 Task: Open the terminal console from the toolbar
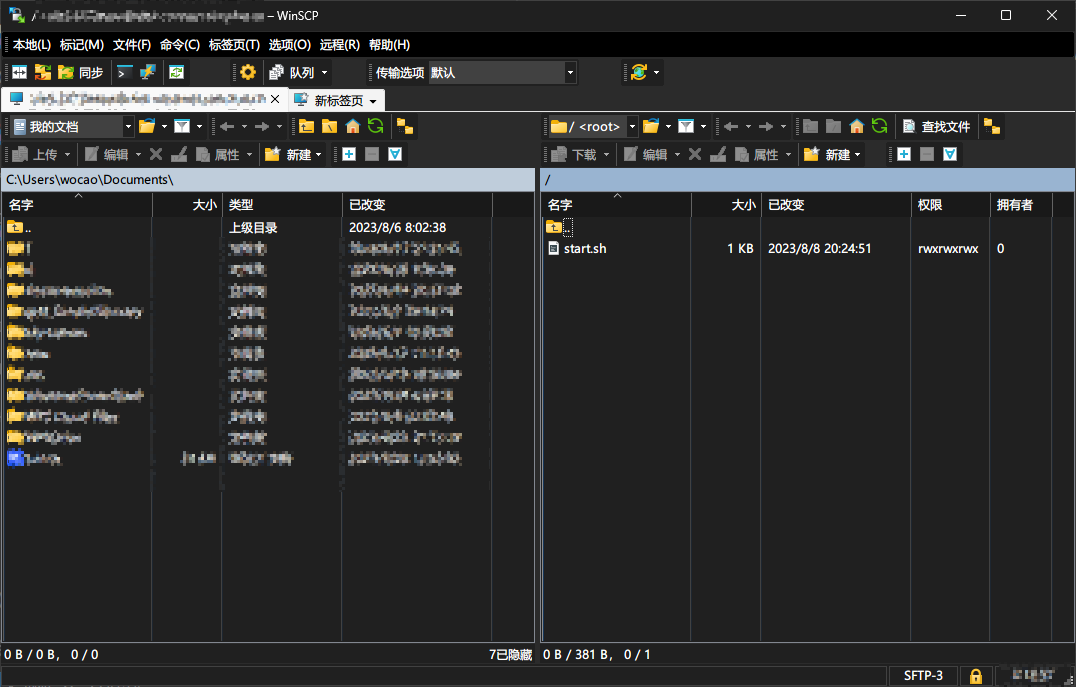click(x=125, y=72)
